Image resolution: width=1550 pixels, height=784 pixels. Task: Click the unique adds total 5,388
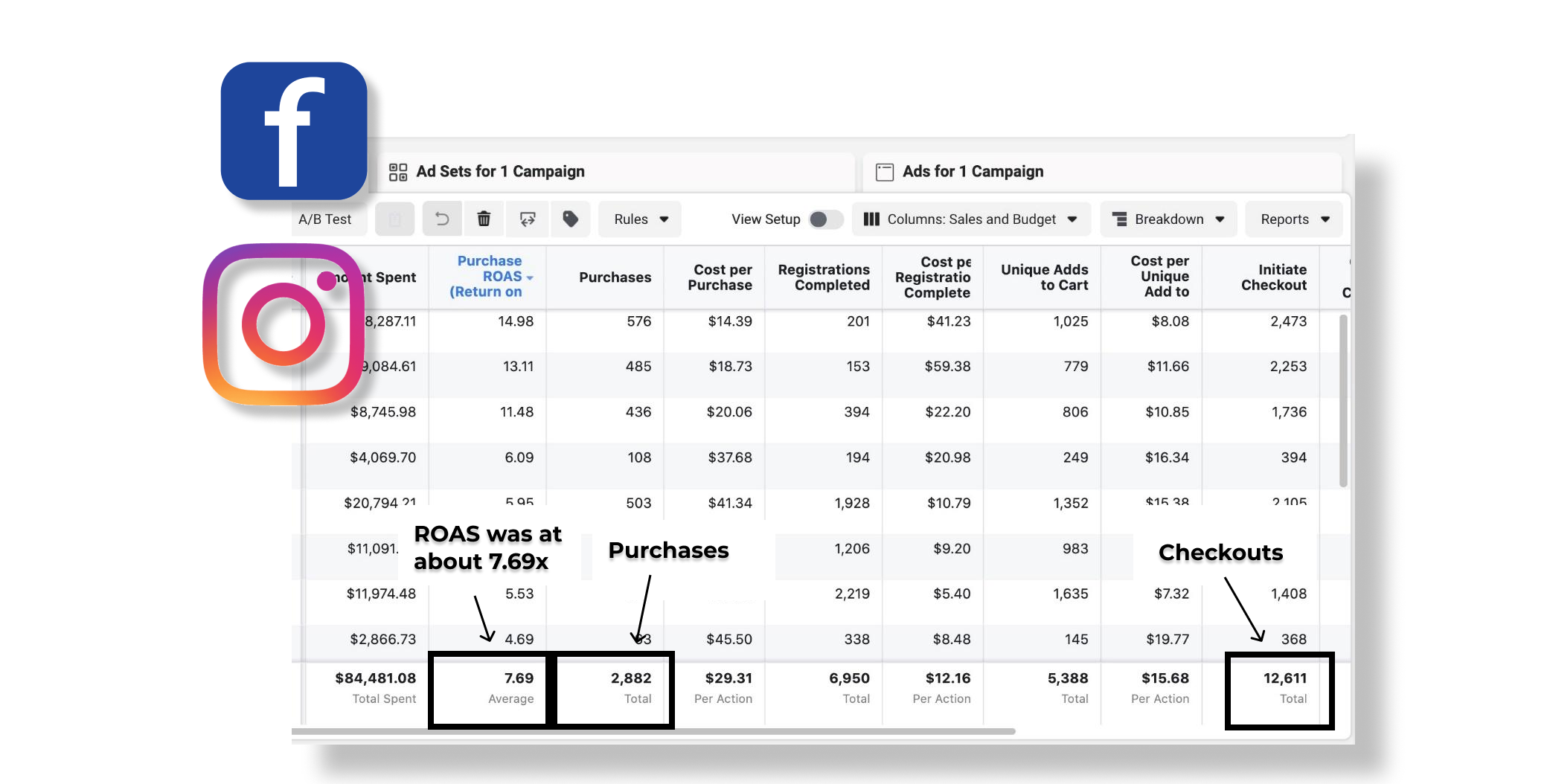pos(1068,678)
